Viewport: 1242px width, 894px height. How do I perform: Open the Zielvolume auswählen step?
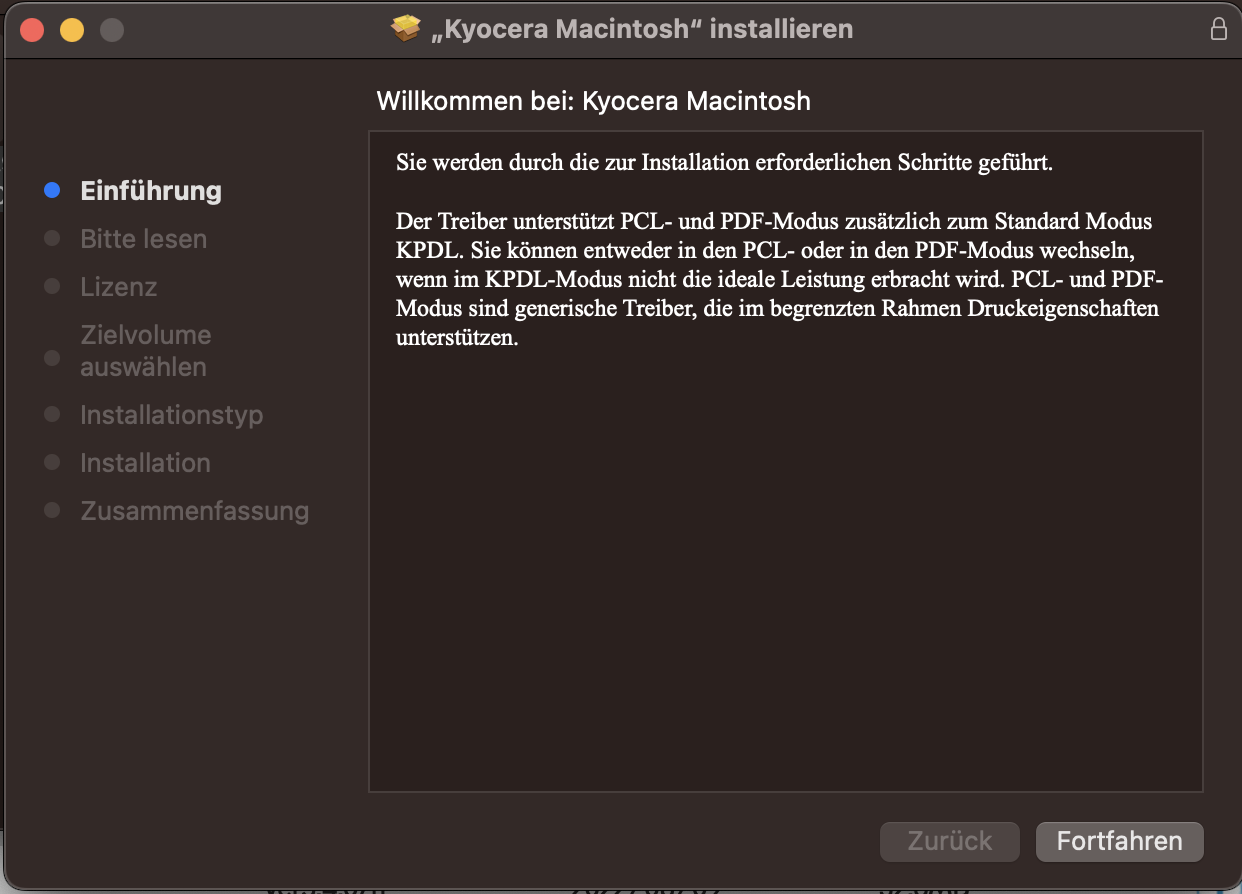coord(144,351)
